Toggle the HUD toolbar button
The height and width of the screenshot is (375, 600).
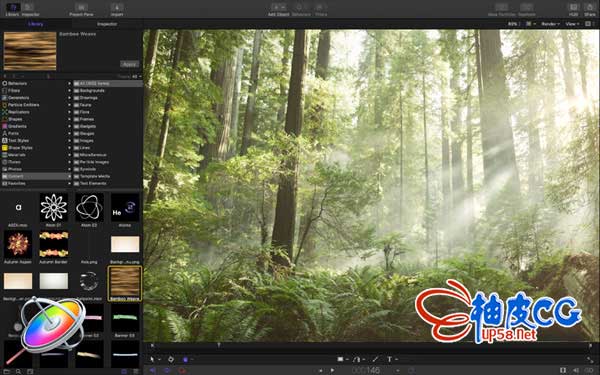573,10
